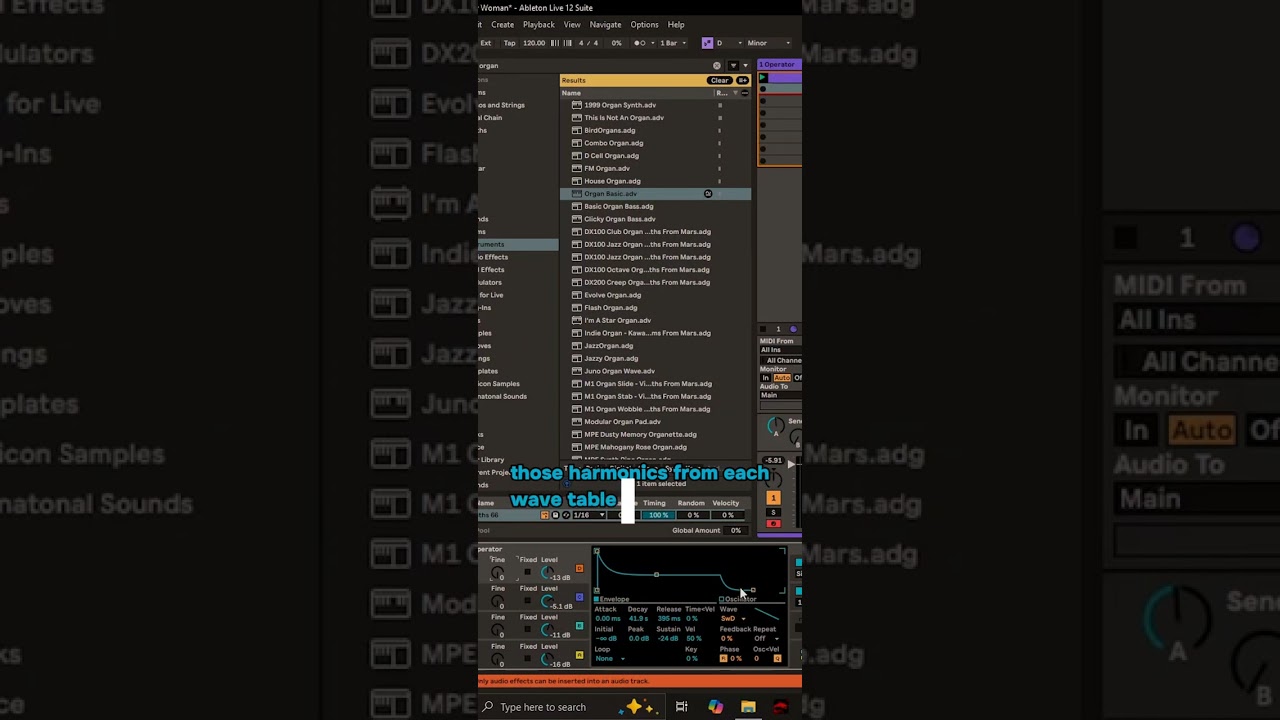
Task: Open the Repeat Off dropdown
Action: click(x=766, y=638)
